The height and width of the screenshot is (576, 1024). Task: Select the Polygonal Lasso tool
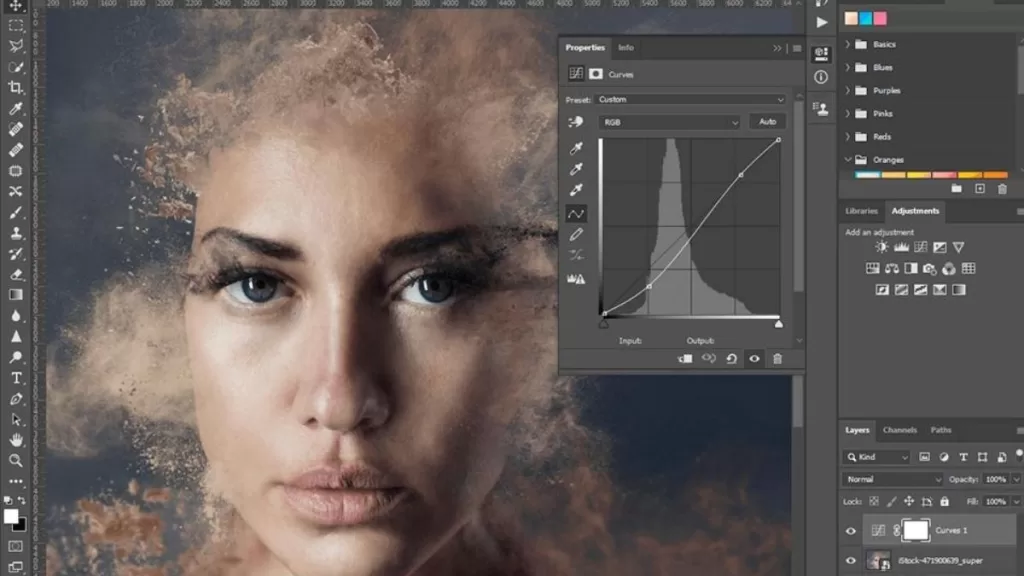coord(16,46)
